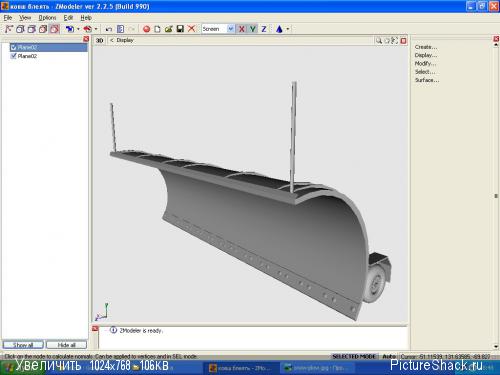The width and height of the screenshot is (500, 375).
Task: Toggle the highlighted selected mode toolbar icon
Action: pyautogui.click(x=54, y=29)
